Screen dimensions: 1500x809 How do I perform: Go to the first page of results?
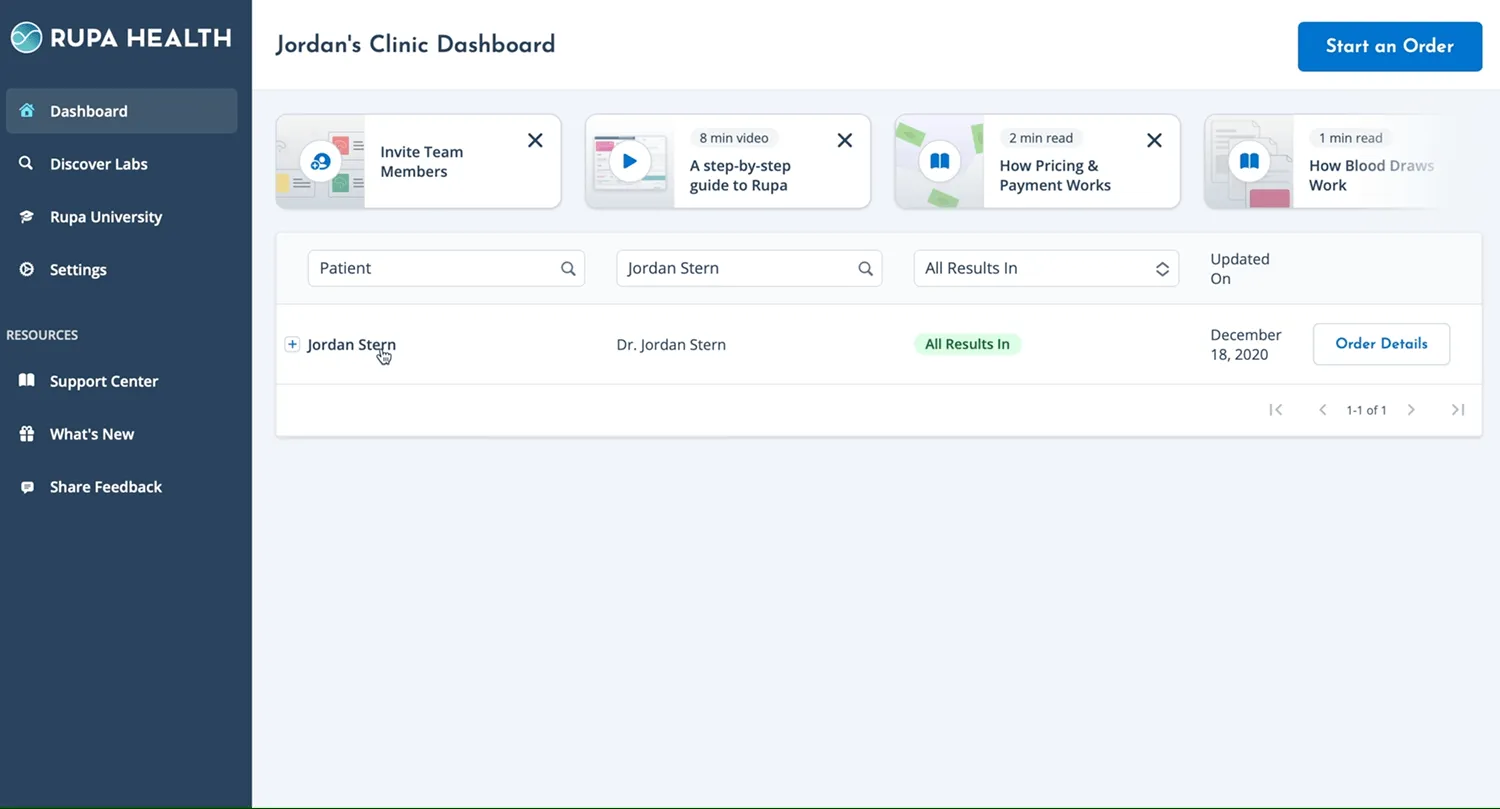point(1275,410)
